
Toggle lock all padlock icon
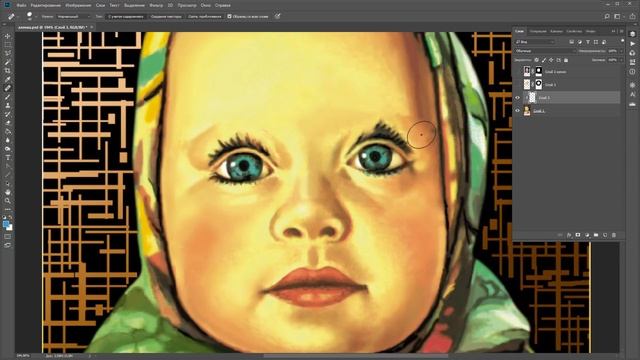click(566, 60)
